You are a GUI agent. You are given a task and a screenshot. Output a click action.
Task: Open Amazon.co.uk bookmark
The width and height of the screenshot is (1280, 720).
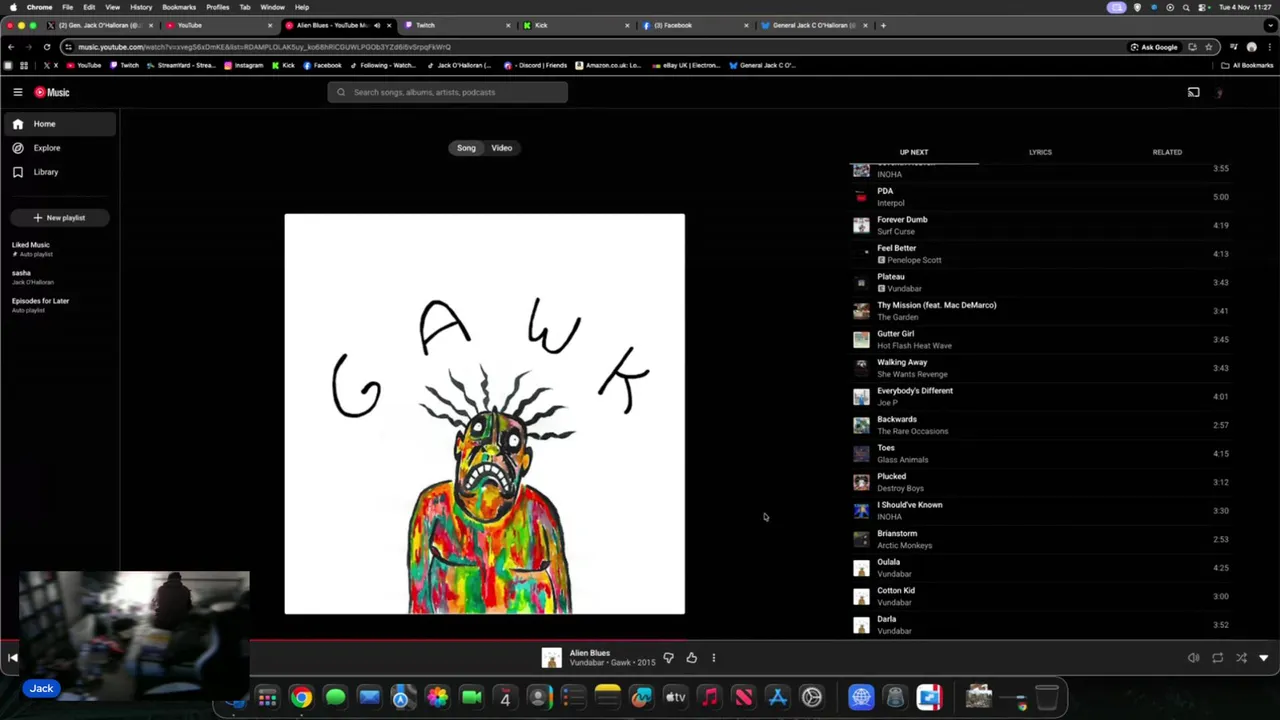[x=608, y=65]
